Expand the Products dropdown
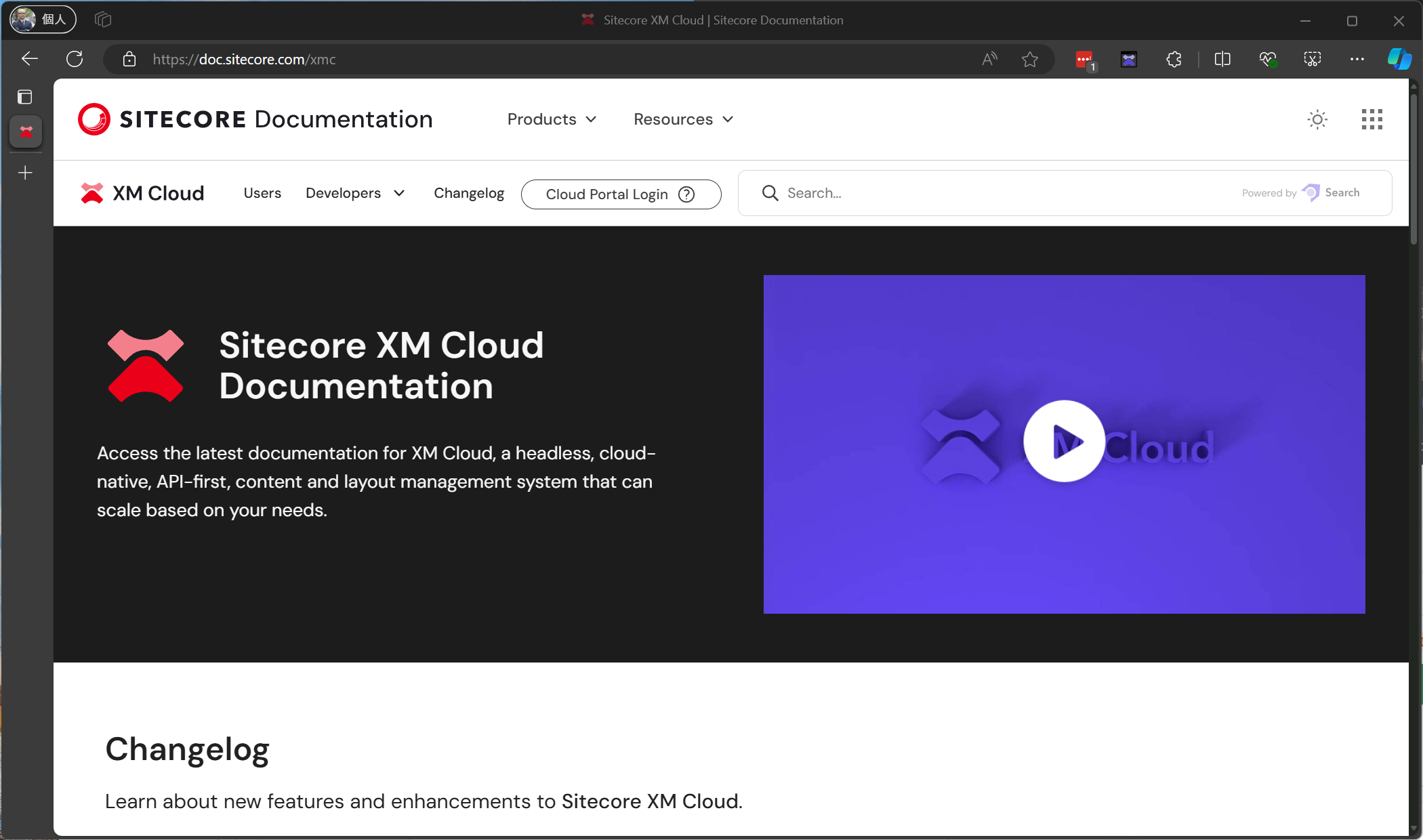This screenshot has width=1423, height=840. [x=552, y=119]
